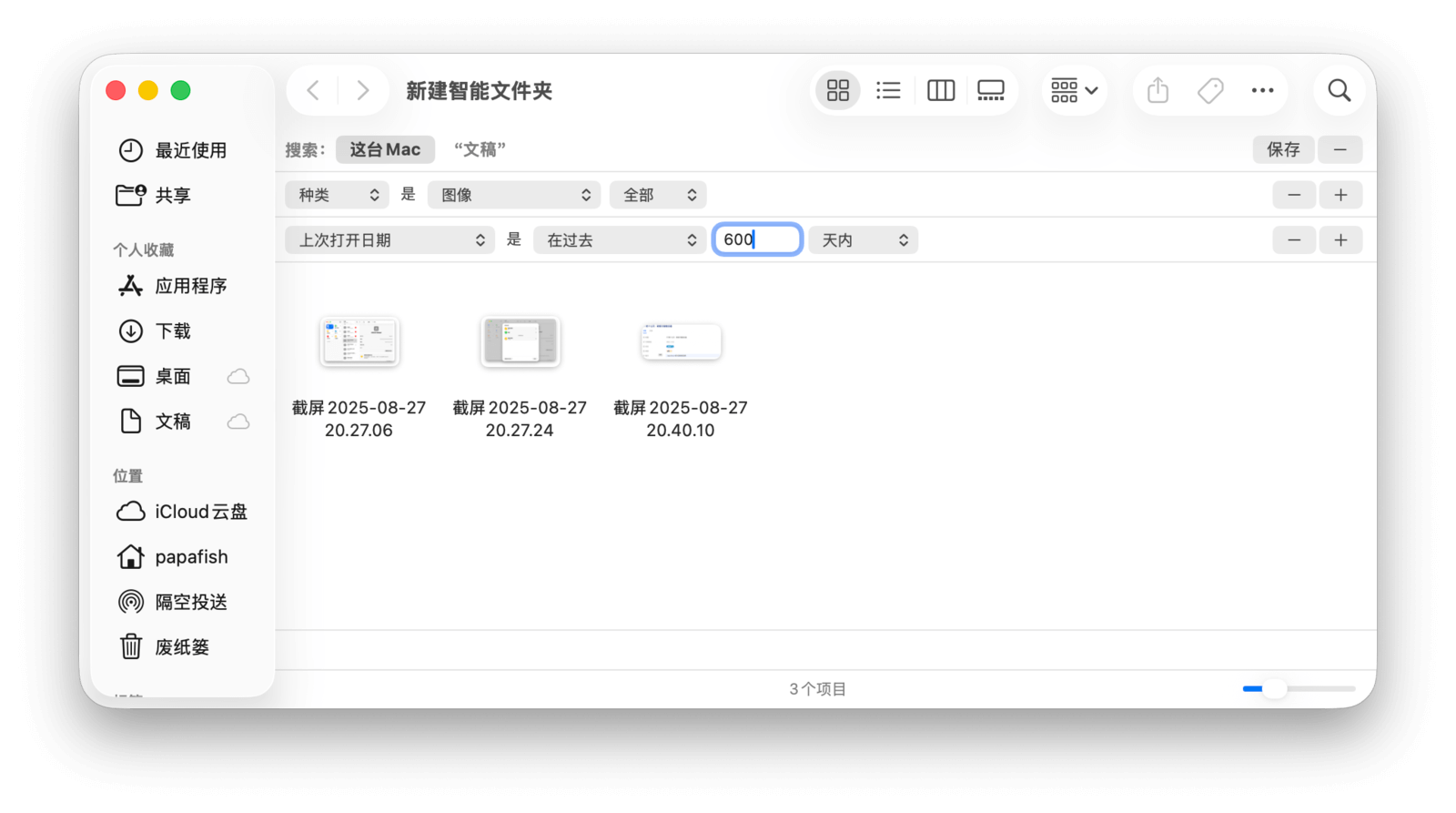Open the 种类 criteria dropdown
This screenshot has height=813, width=1456.
[x=338, y=195]
